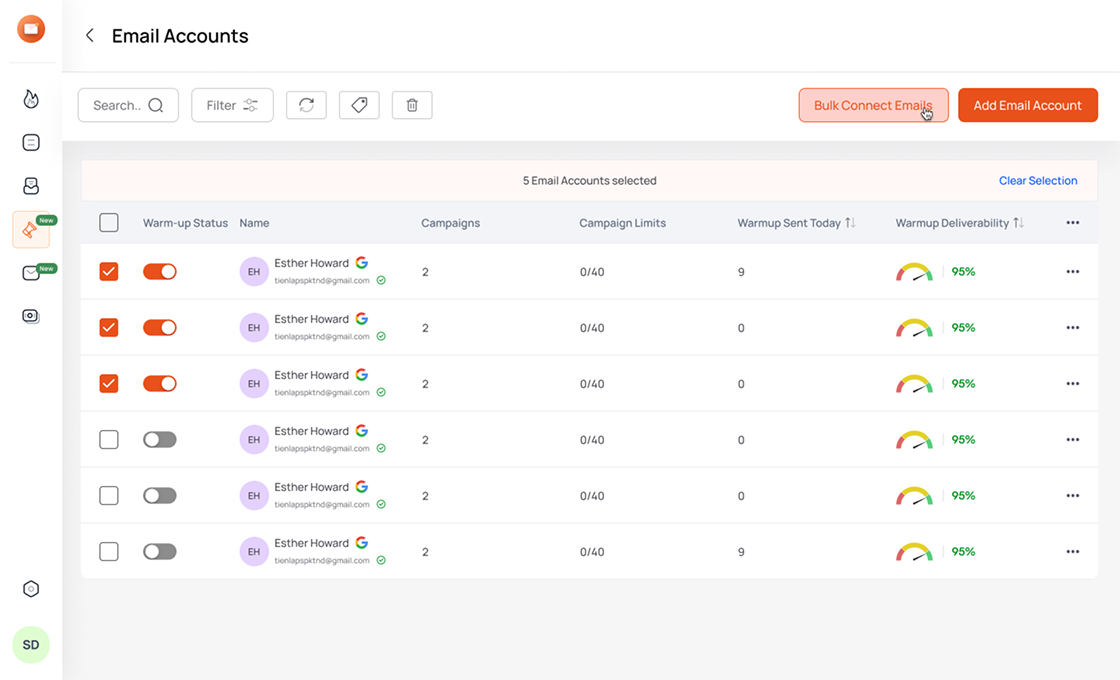Open the table header three-dot options menu
Viewport: 1120px width, 680px height.
click(1072, 223)
